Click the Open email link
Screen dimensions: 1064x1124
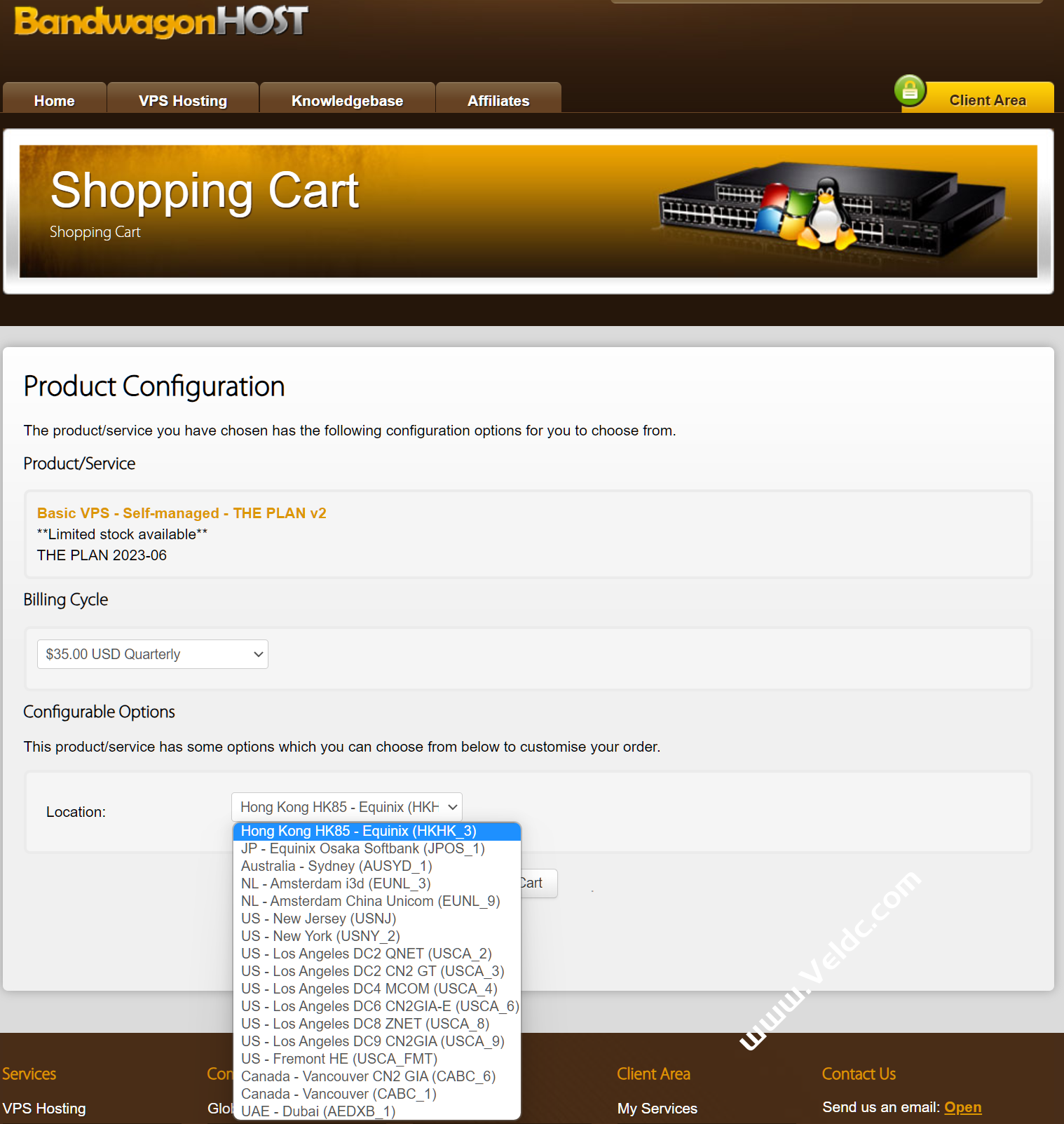point(962,1107)
